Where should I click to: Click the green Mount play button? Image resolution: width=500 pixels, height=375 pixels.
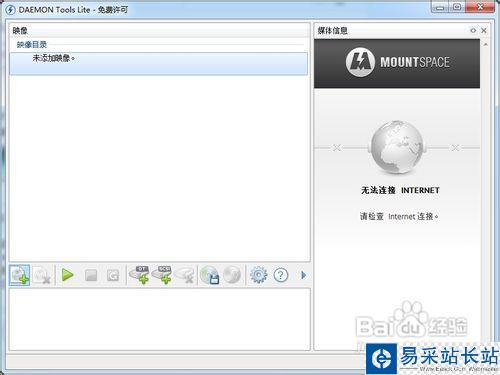(68, 275)
